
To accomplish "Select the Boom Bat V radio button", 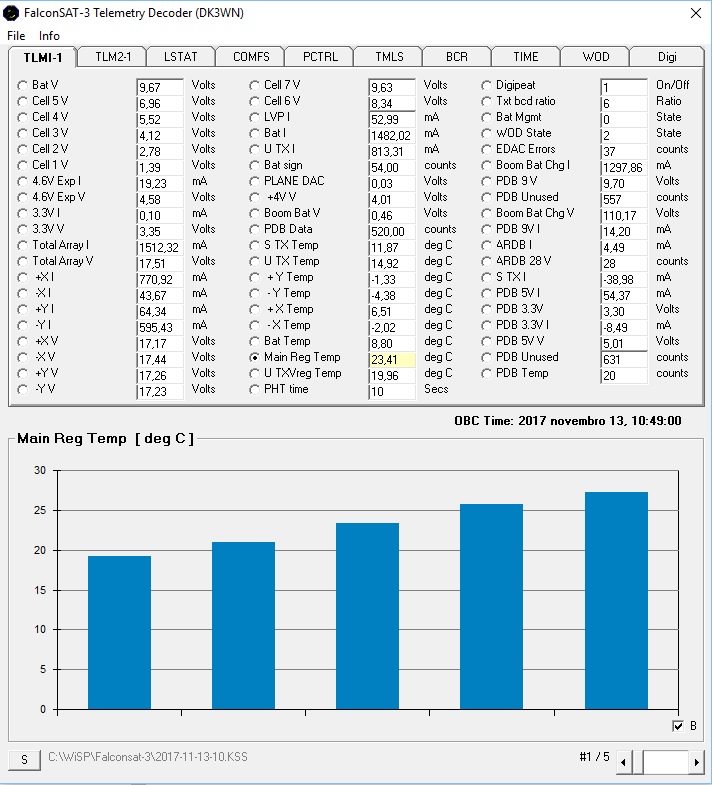I will (x=254, y=214).
